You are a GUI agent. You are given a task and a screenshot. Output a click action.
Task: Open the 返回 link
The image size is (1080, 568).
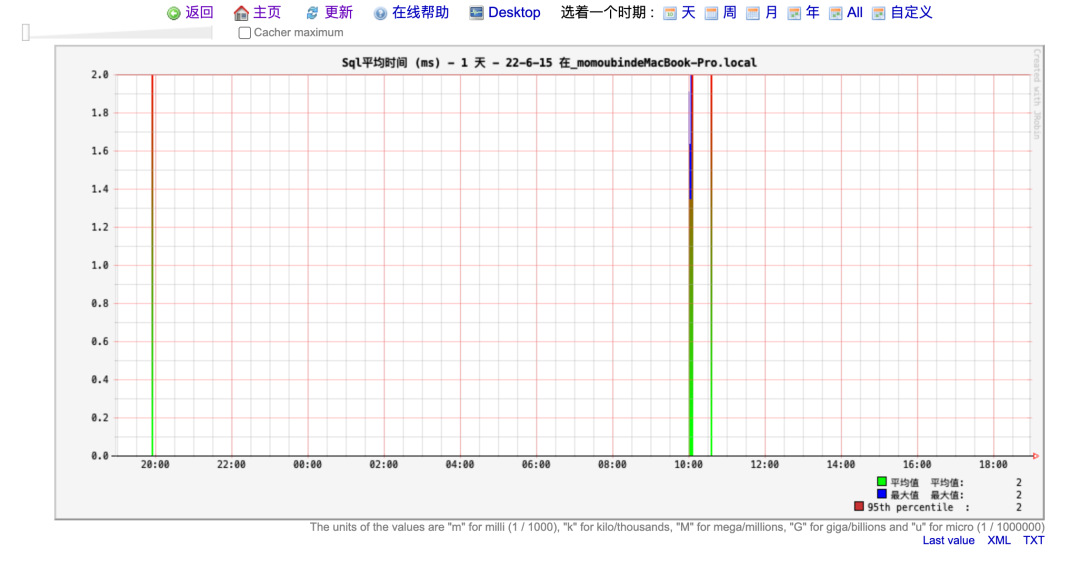click(x=199, y=12)
